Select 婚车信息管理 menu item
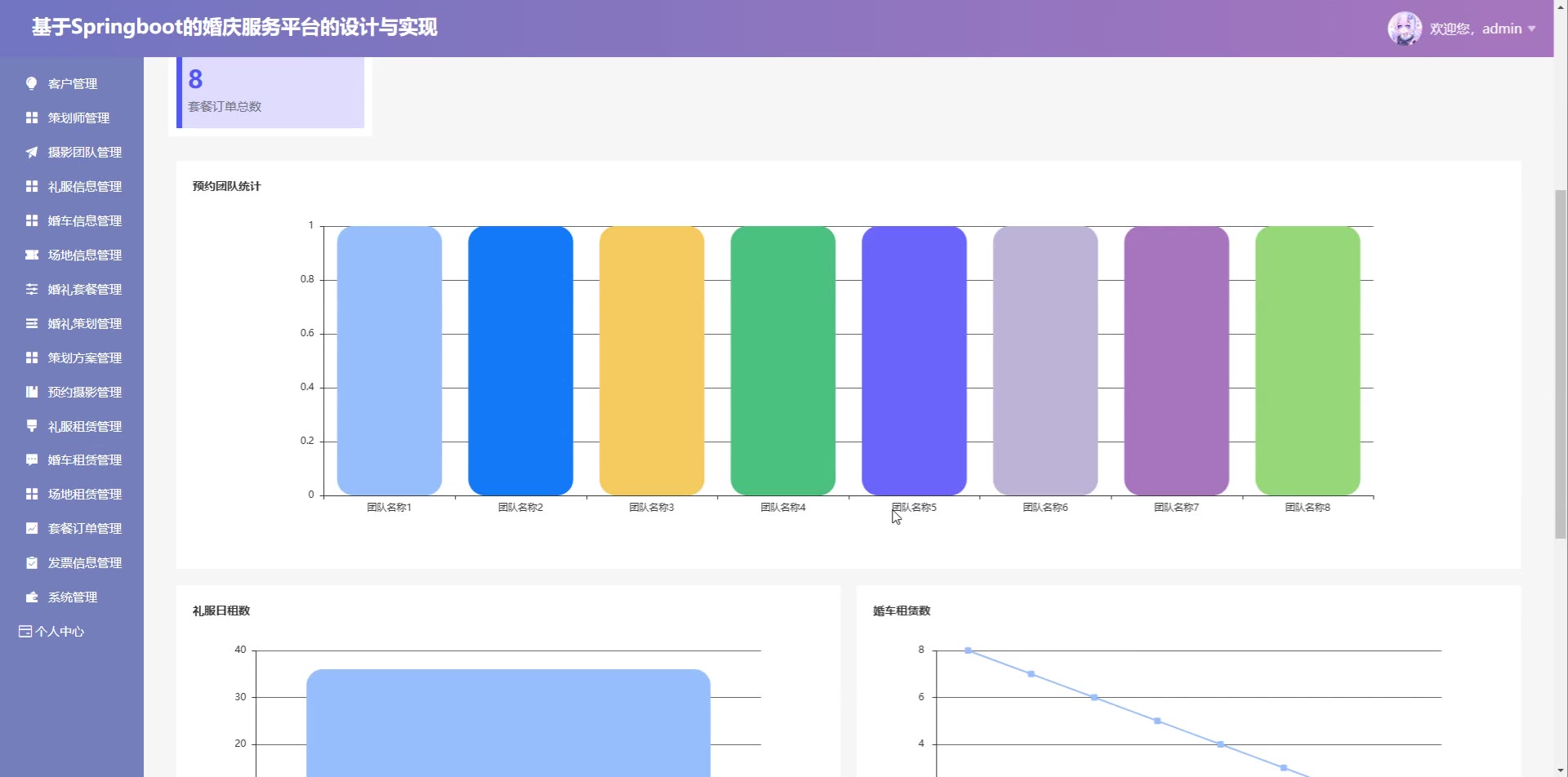 (84, 221)
